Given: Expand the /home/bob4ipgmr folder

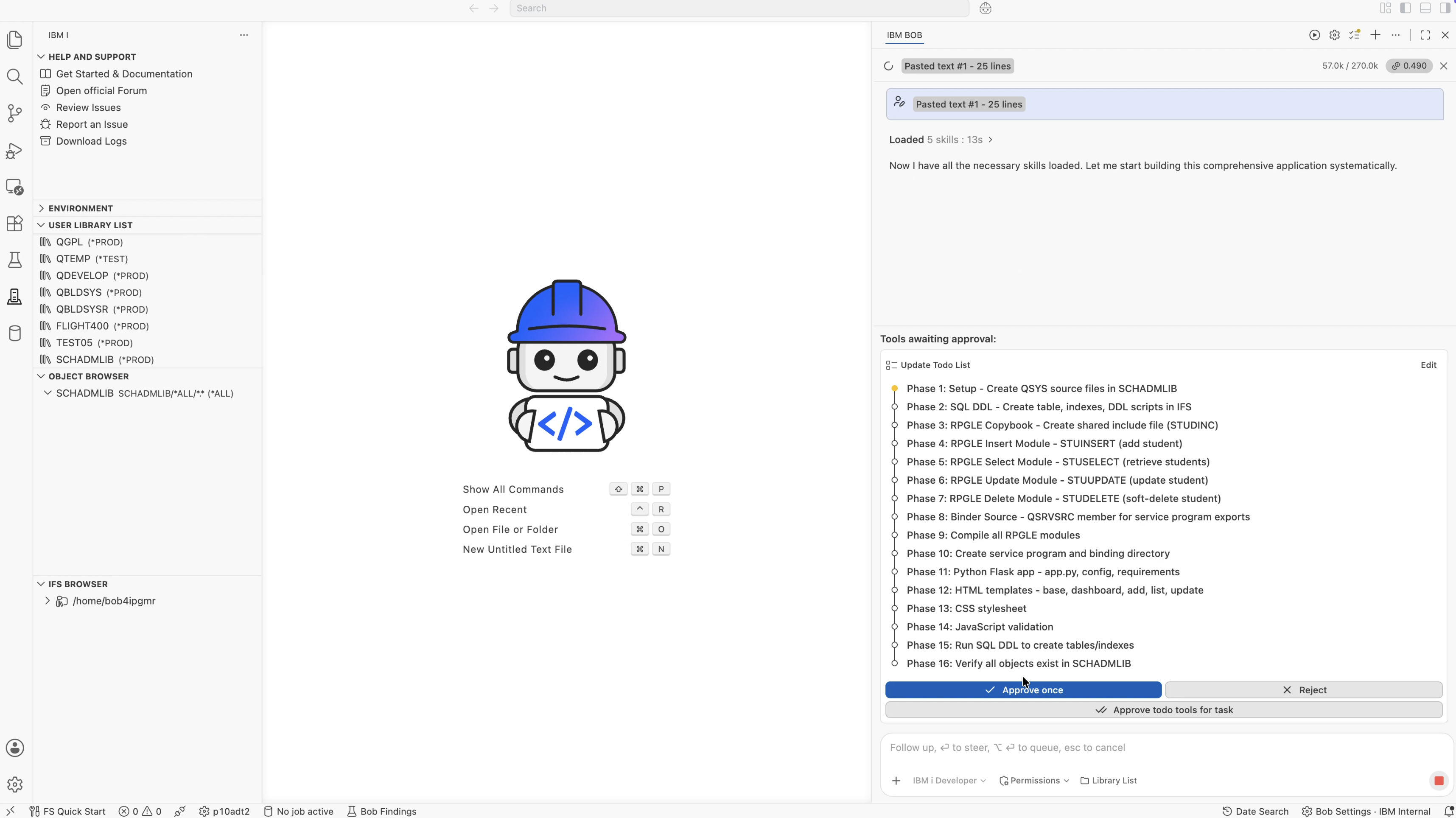Looking at the screenshot, I should point(48,601).
